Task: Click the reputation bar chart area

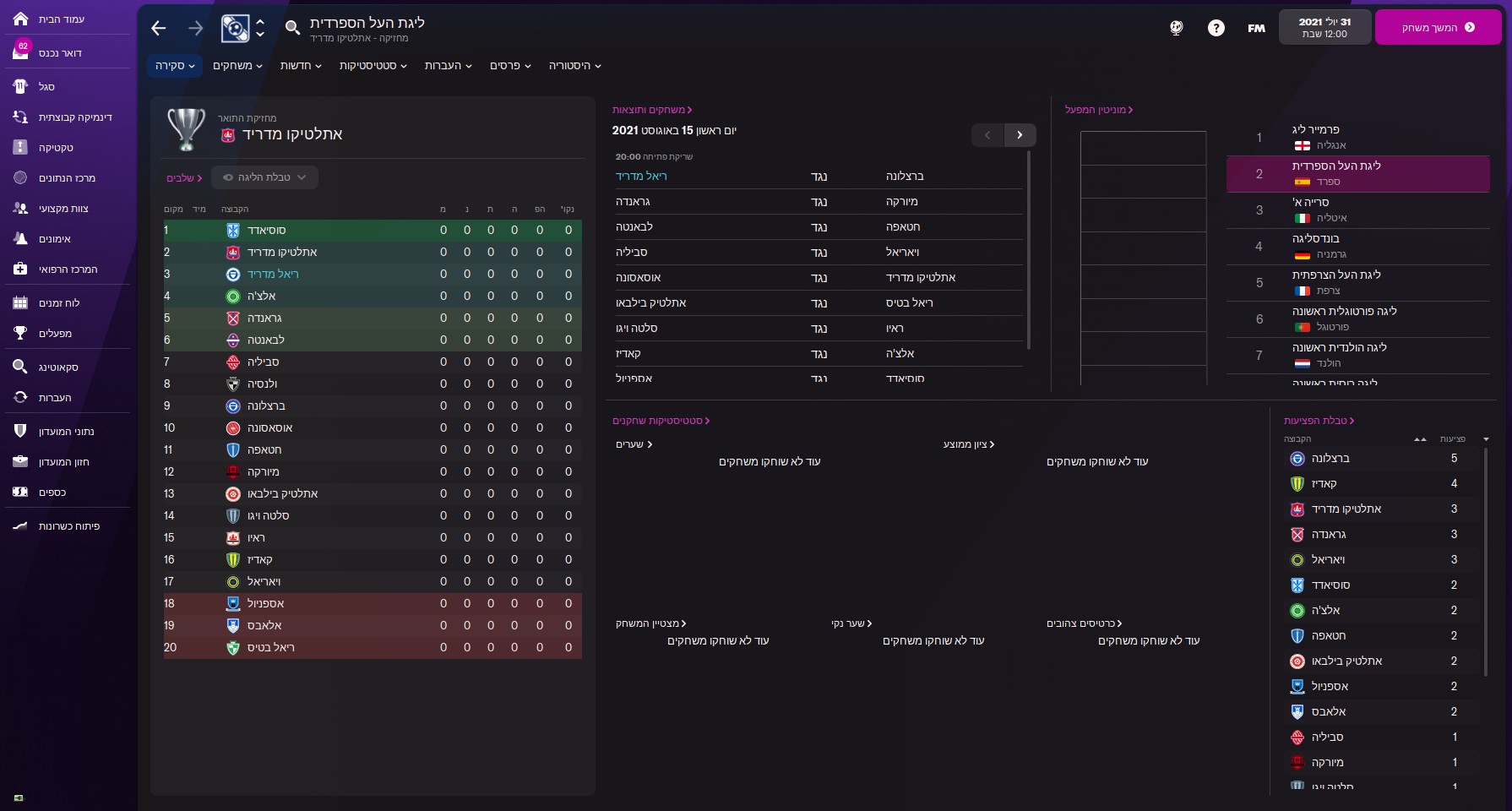Action: point(1143,258)
